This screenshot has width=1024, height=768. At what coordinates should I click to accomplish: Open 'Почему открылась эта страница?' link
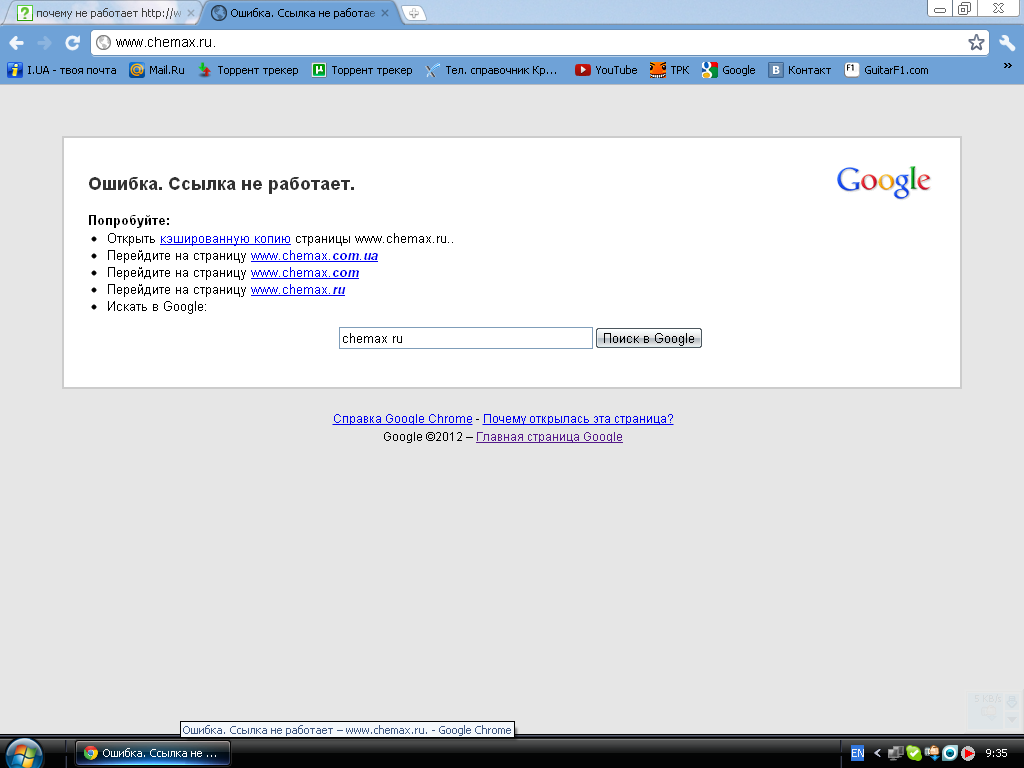click(x=578, y=419)
